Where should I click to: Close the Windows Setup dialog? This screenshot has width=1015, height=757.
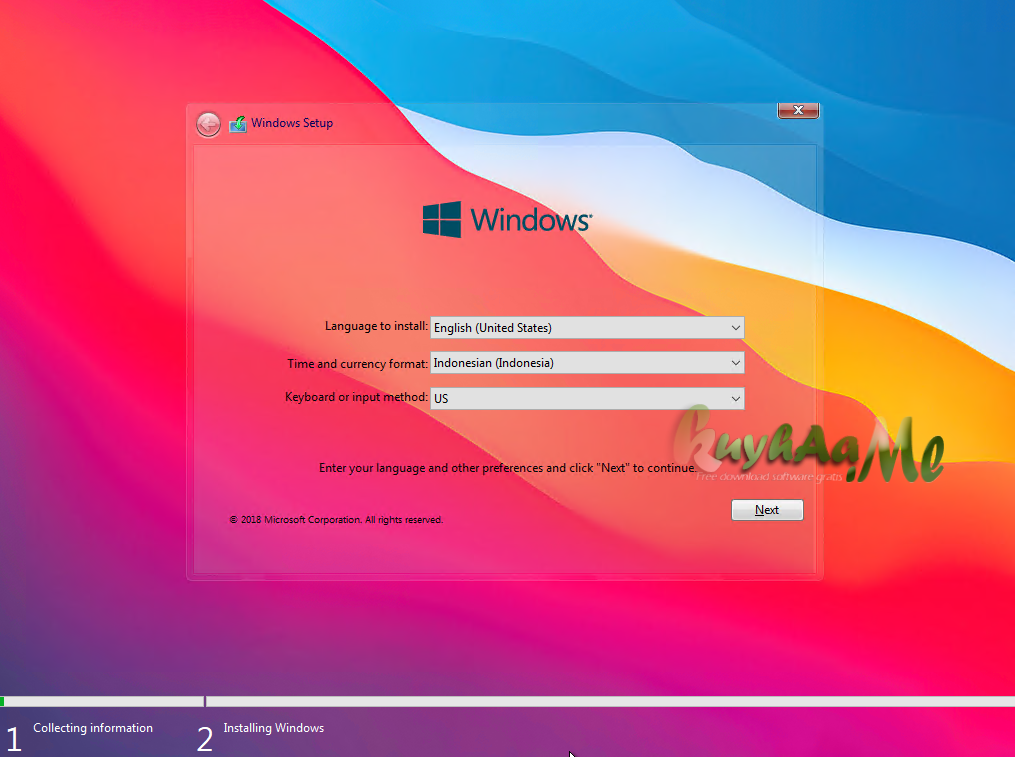click(798, 110)
